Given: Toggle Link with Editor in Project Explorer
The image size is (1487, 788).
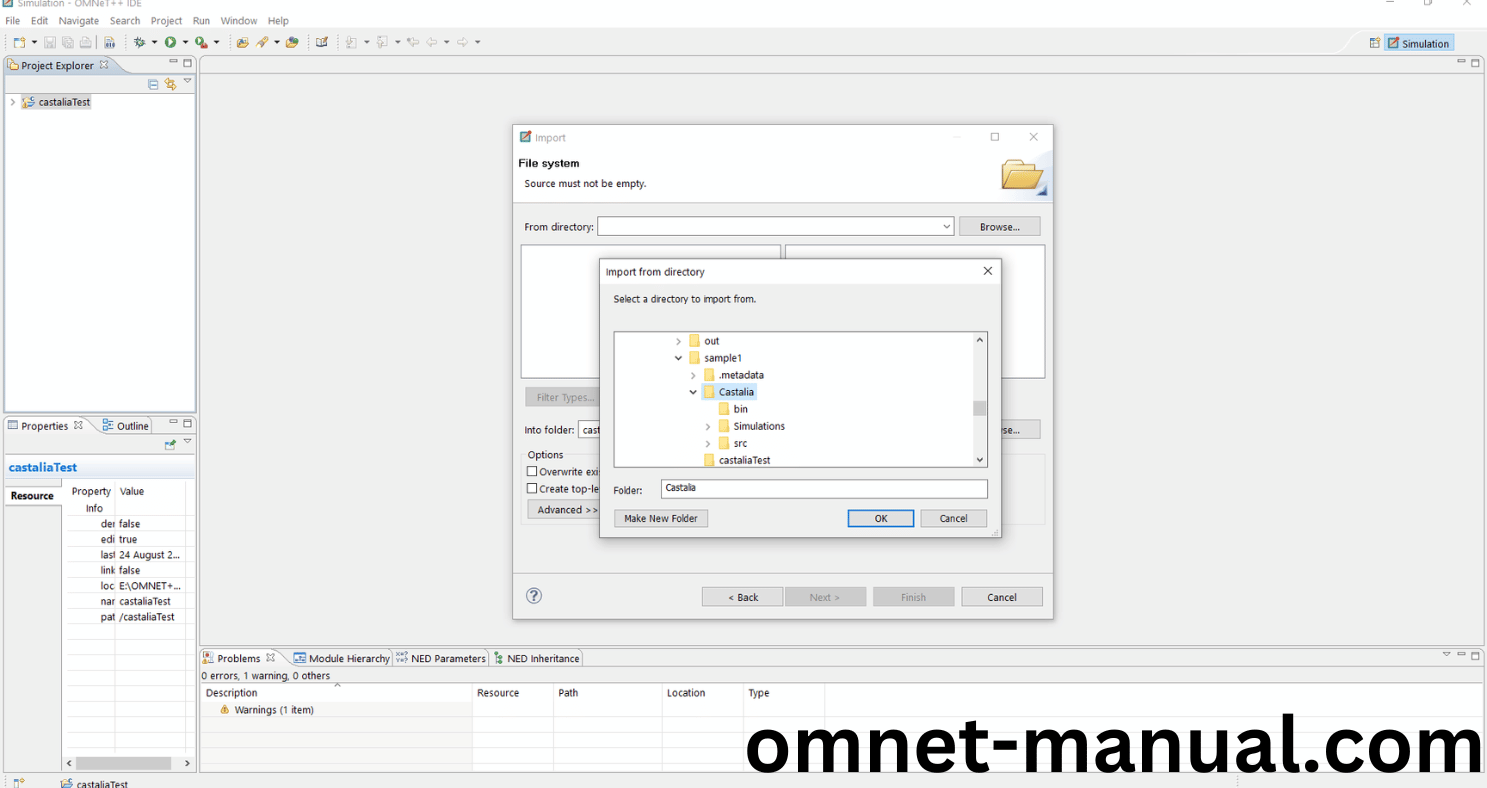Looking at the screenshot, I should click(x=170, y=84).
